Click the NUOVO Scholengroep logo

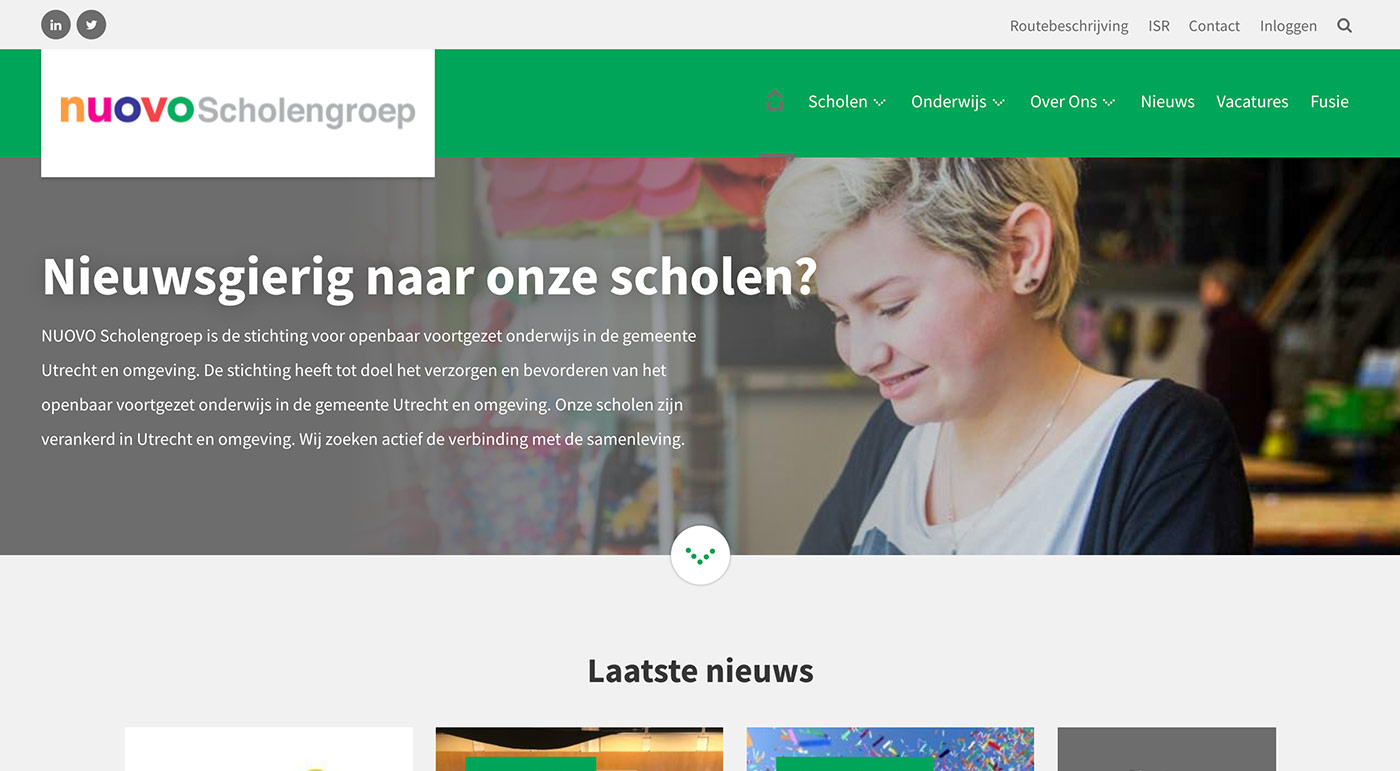[238, 113]
